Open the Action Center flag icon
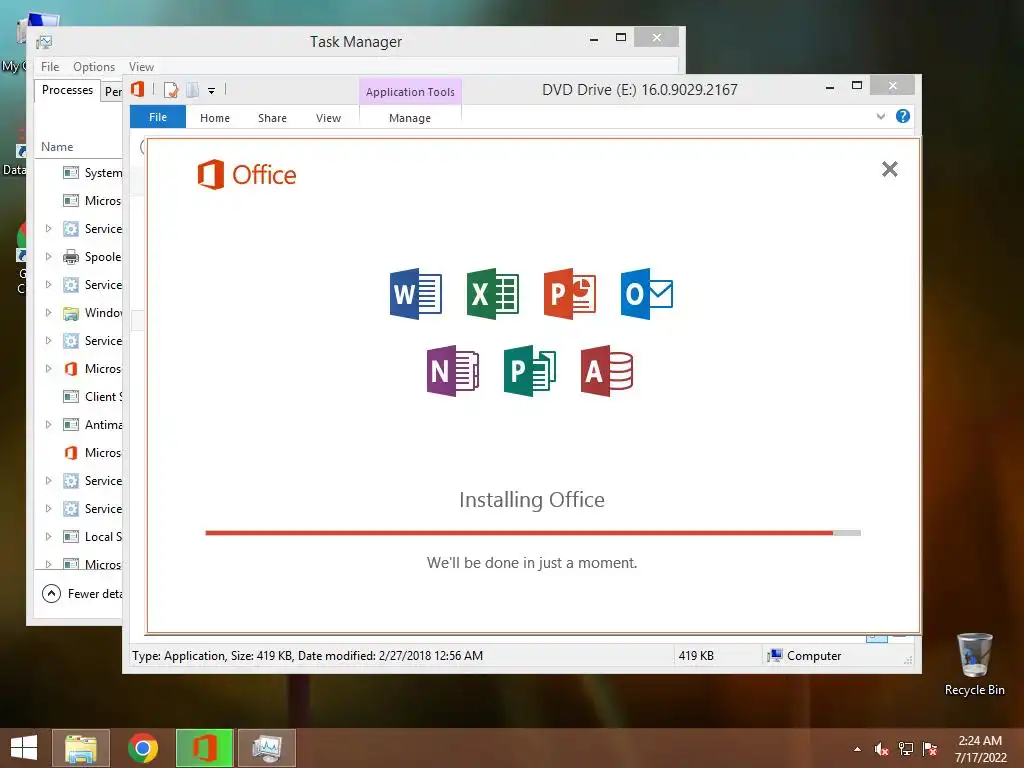This screenshot has height=768, width=1024. tap(930, 749)
